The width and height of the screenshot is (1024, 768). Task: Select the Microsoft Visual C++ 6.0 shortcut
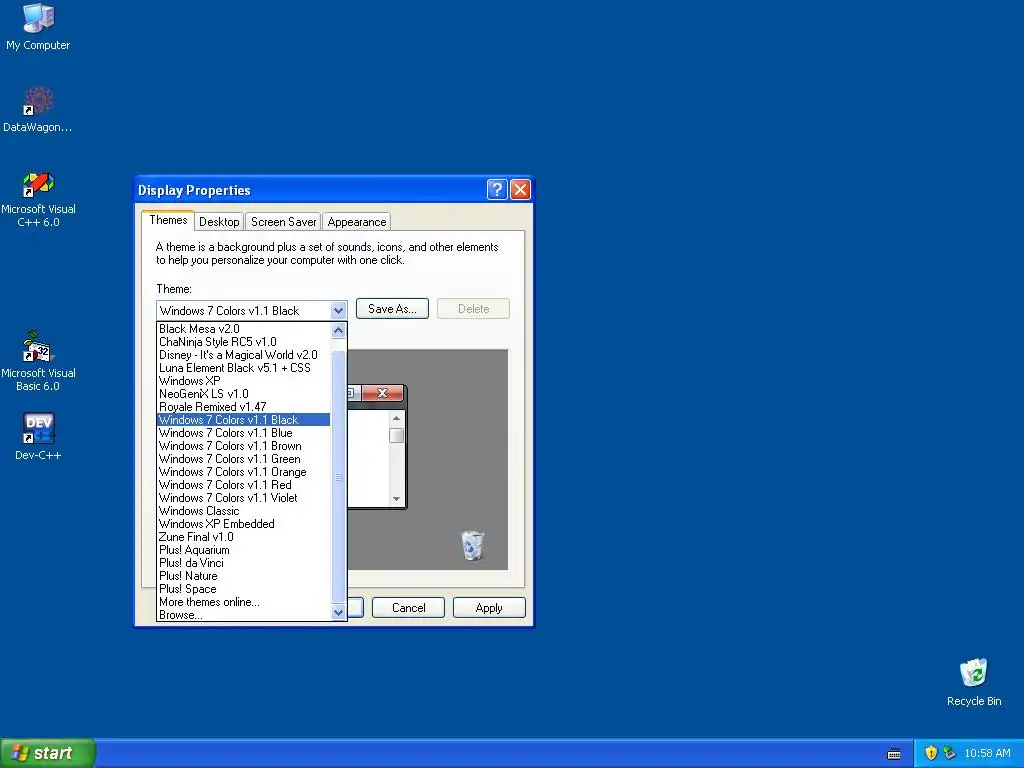[38, 199]
